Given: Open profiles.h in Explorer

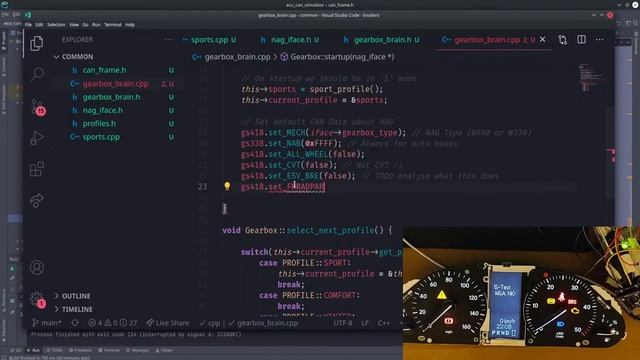Looking at the screenshot, I should tap(99, 124).
